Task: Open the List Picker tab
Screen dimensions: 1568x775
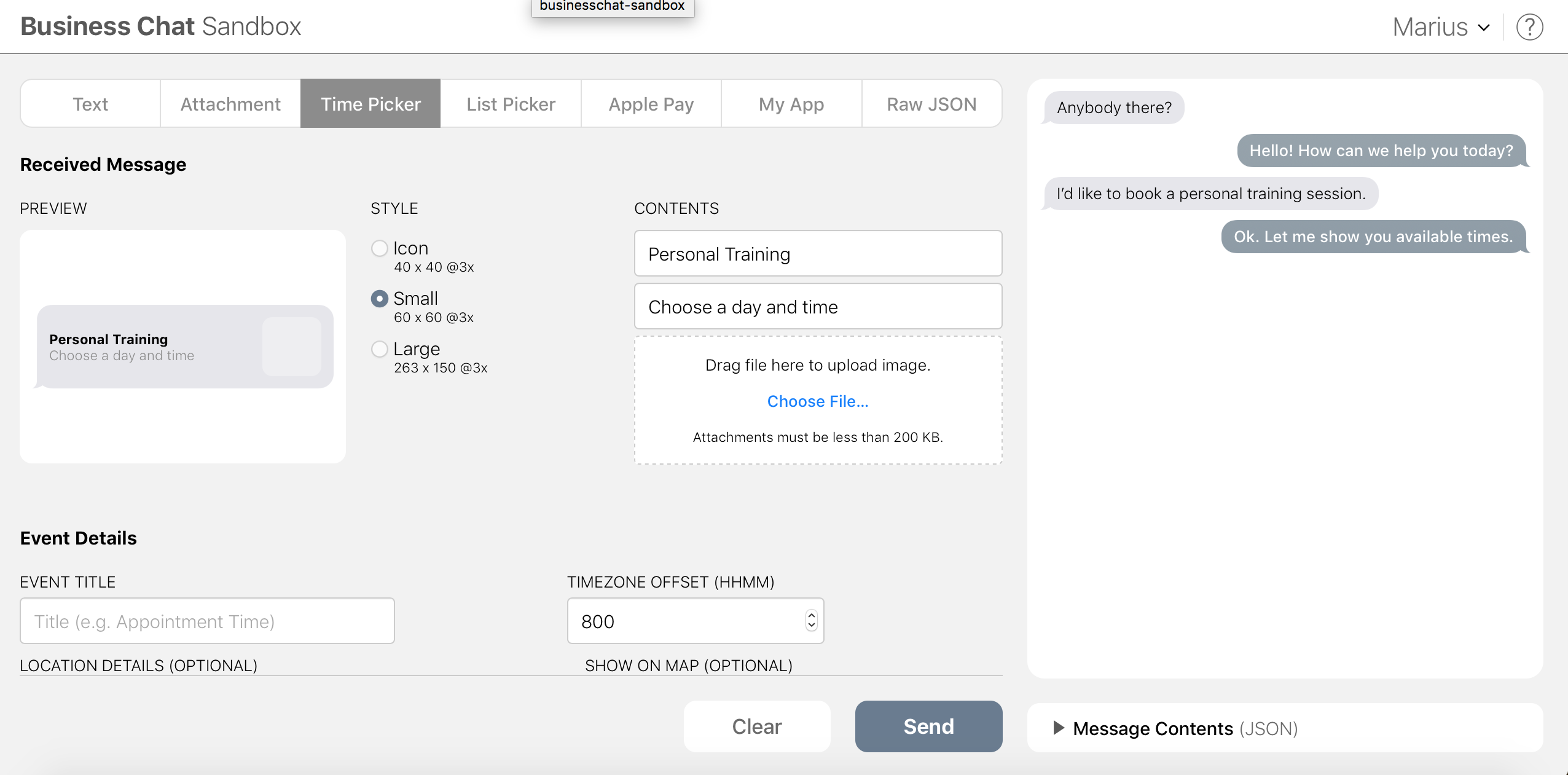Action: point(511,104)
